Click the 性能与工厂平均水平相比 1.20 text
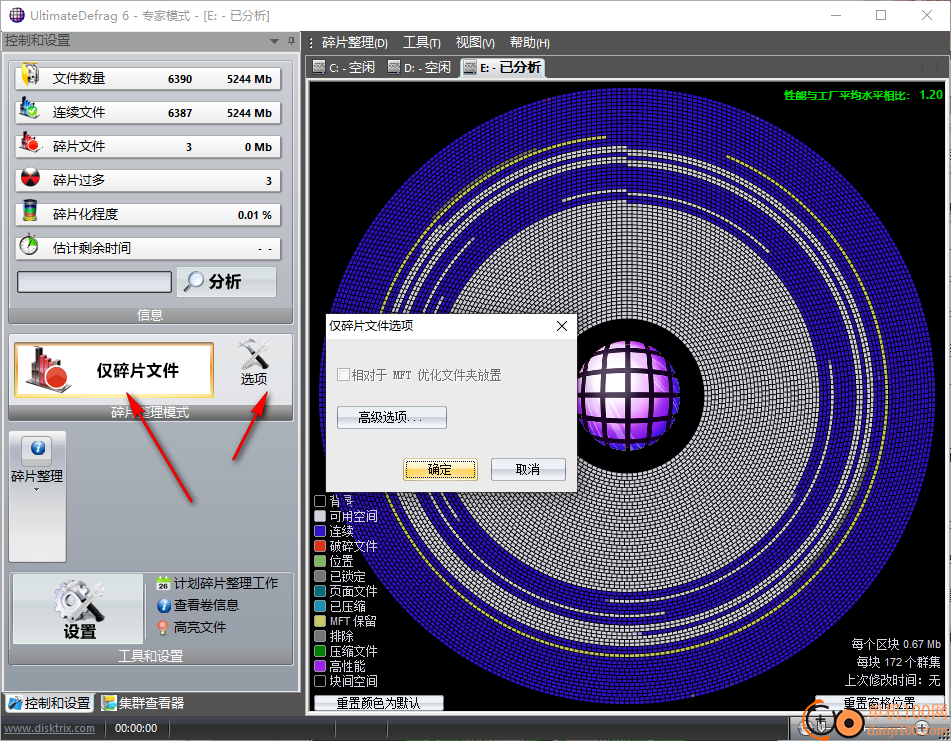This screenshot has height=741, width=951. point(863,95)
